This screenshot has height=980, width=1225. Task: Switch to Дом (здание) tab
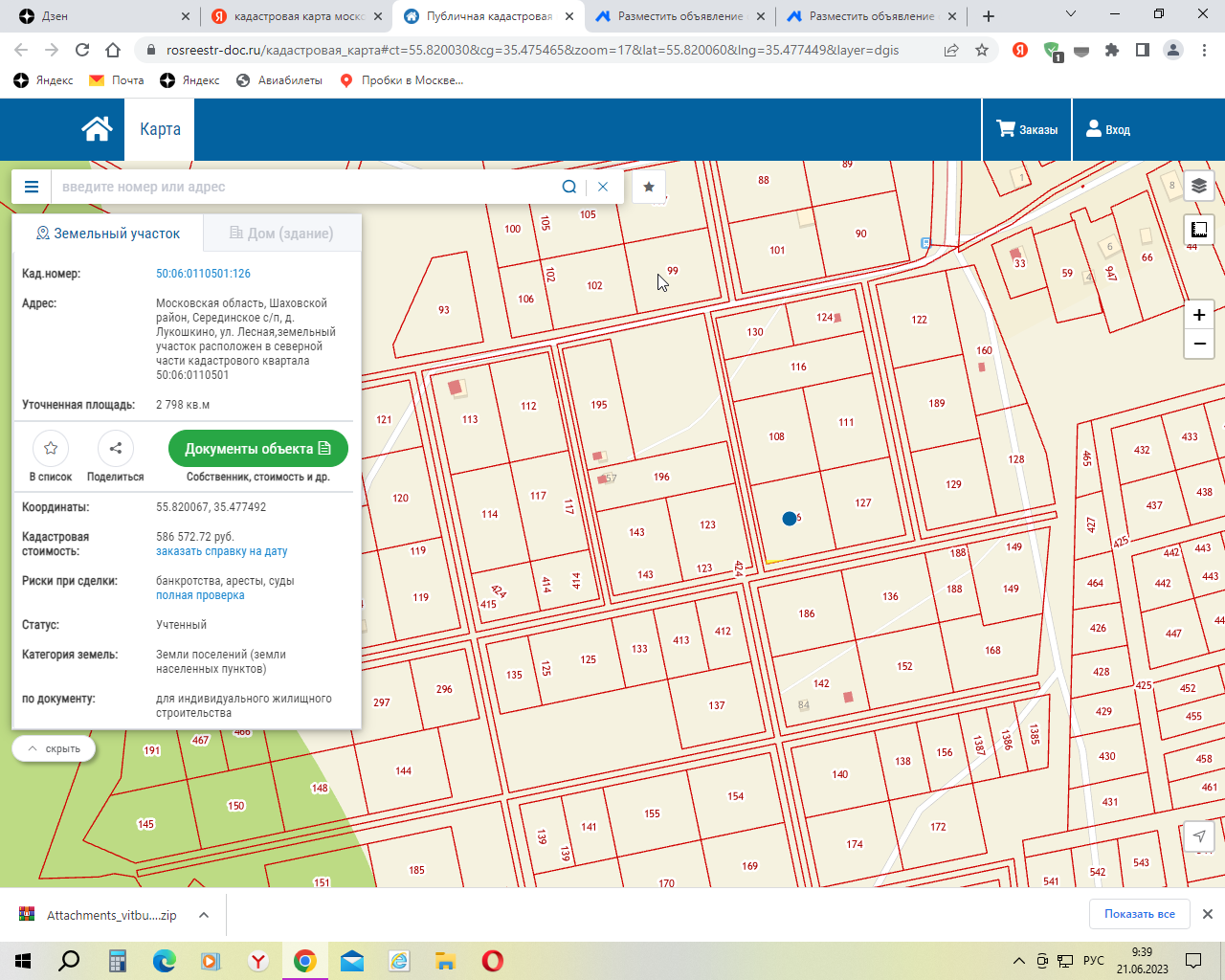281,234
